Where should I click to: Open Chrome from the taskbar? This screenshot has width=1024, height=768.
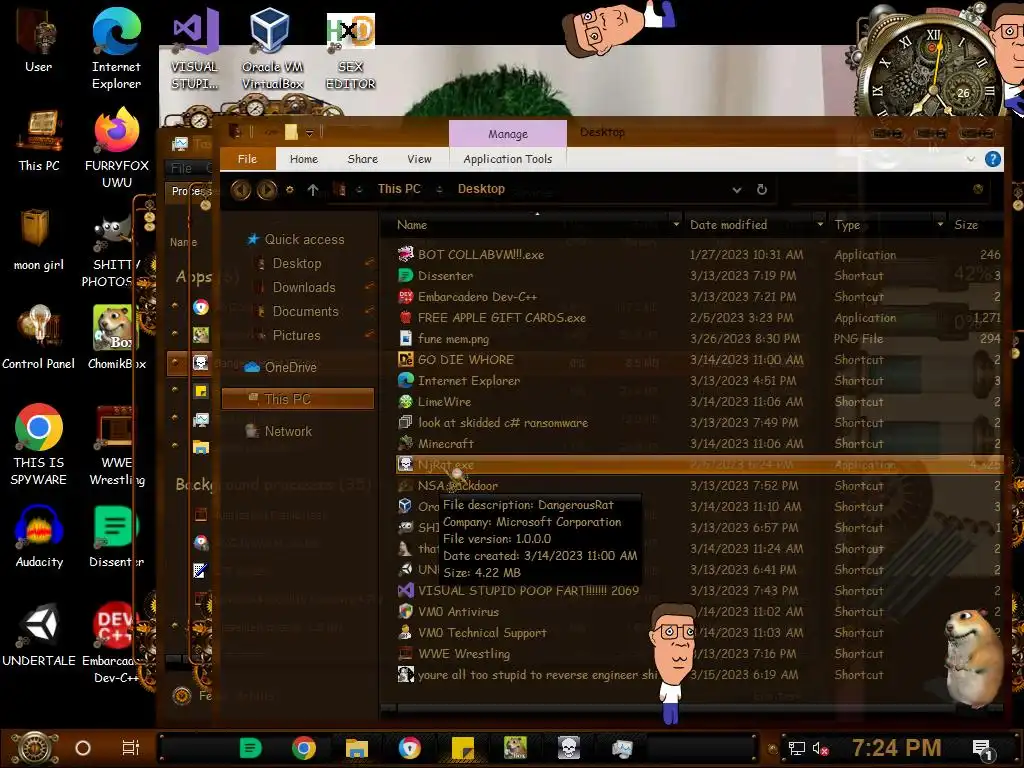click(304, 748)
